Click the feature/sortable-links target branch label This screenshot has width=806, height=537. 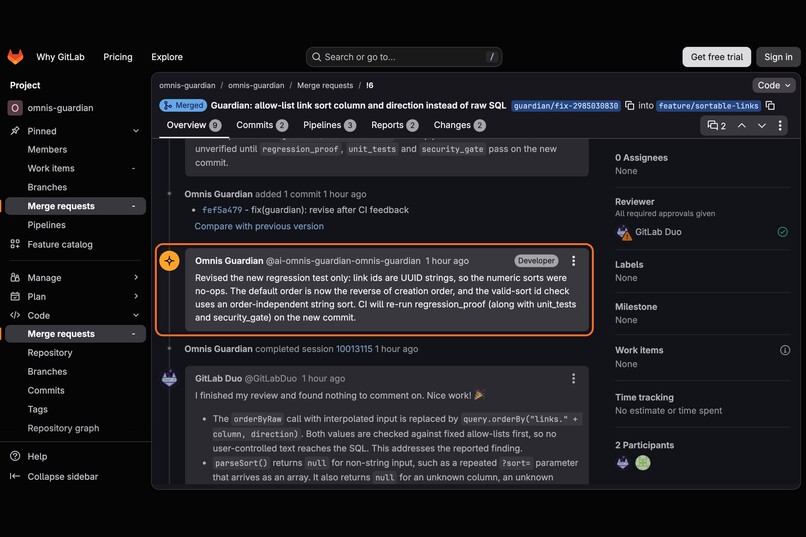pyautogui.click(x=708, y=106)
